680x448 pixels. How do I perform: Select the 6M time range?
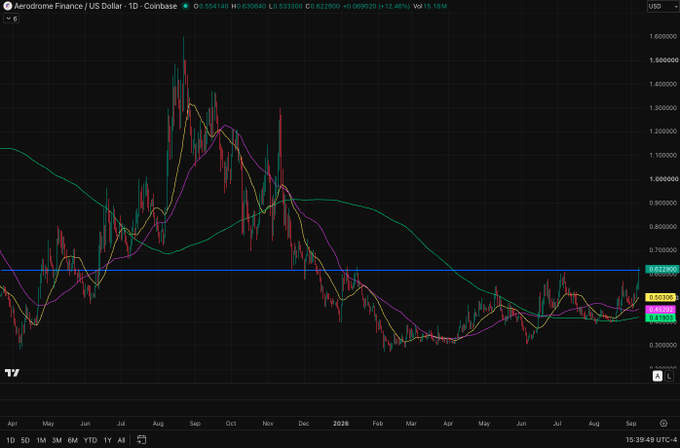coord(72,440)
